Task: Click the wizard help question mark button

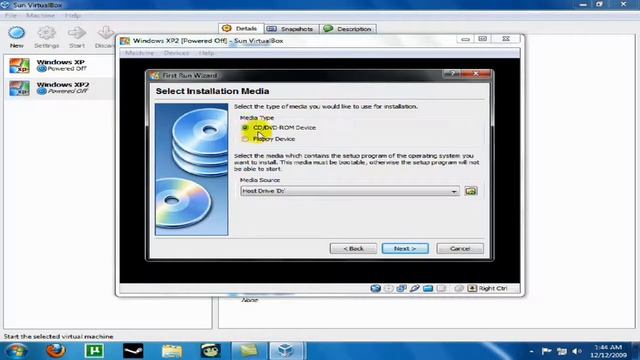Action: (452, 74)
